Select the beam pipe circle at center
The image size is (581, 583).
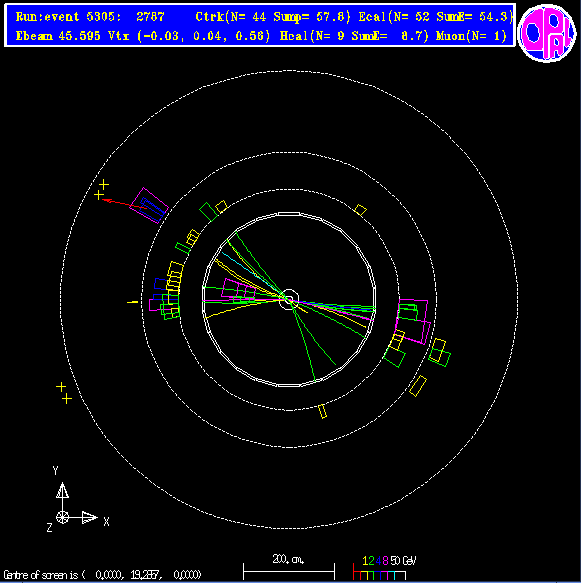click(289, 299)
